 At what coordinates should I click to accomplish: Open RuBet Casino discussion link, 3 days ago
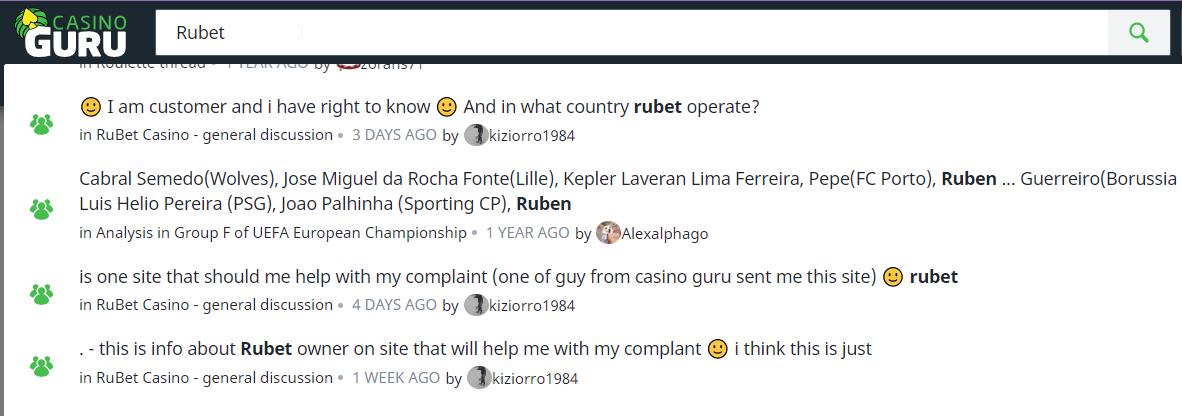click(x=214, y=135)
